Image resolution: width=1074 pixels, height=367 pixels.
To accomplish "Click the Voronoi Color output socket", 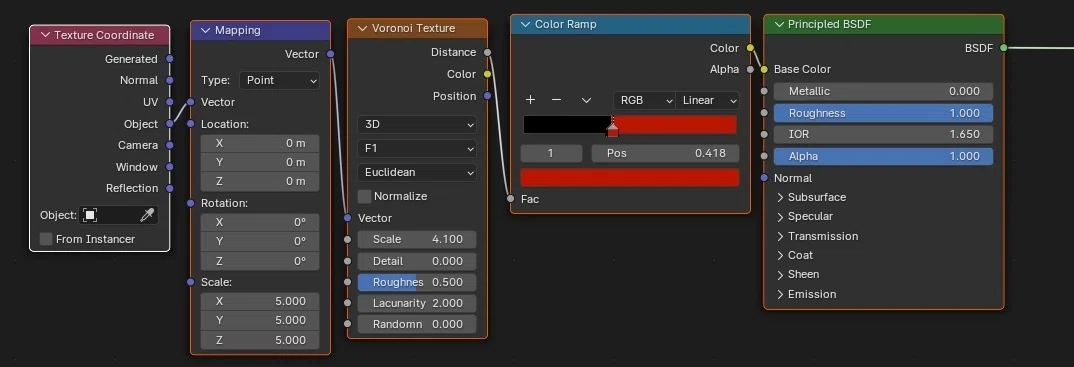I will pos(487,74).
